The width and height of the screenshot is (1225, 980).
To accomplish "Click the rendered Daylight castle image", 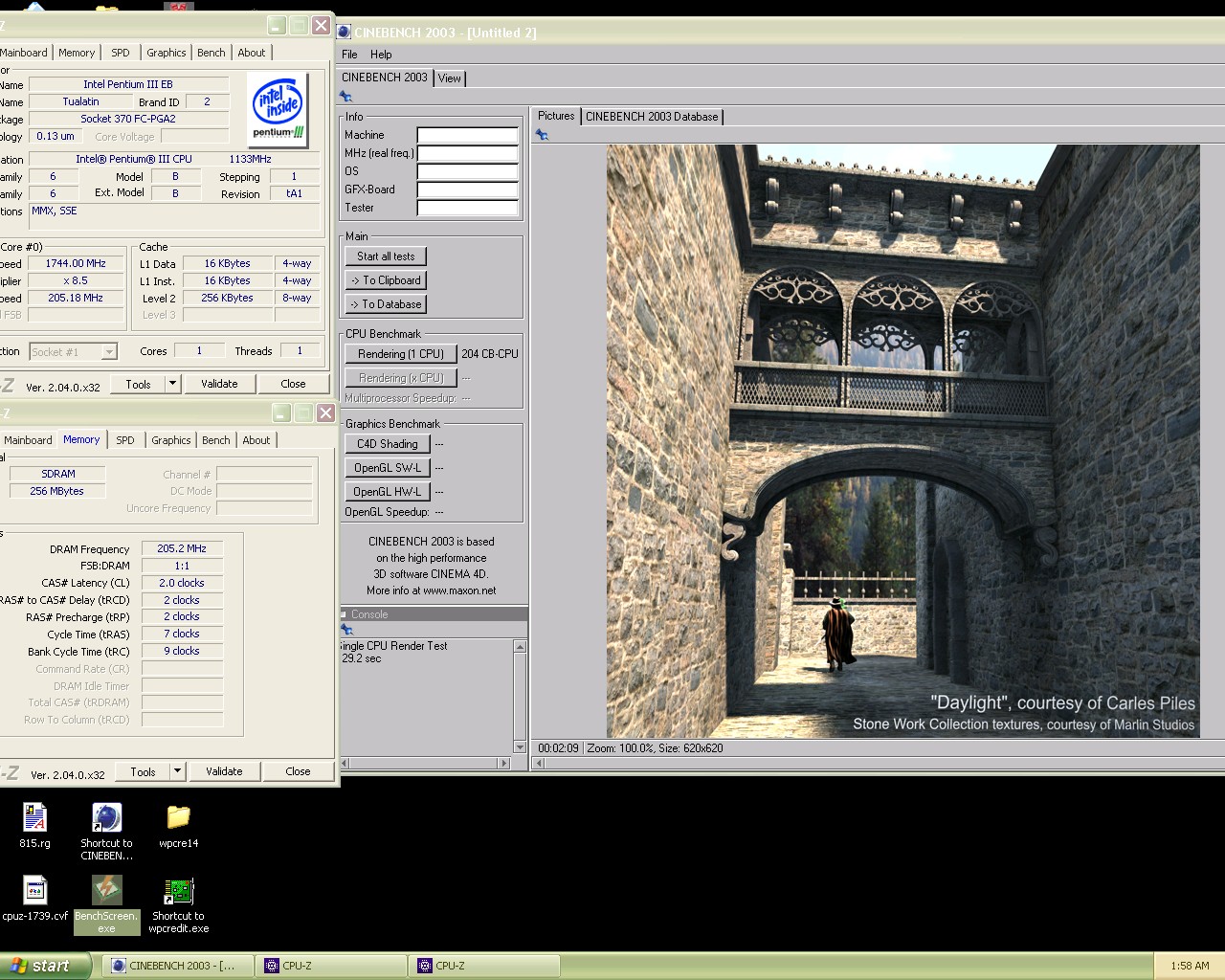I will (x=903, y=441).
